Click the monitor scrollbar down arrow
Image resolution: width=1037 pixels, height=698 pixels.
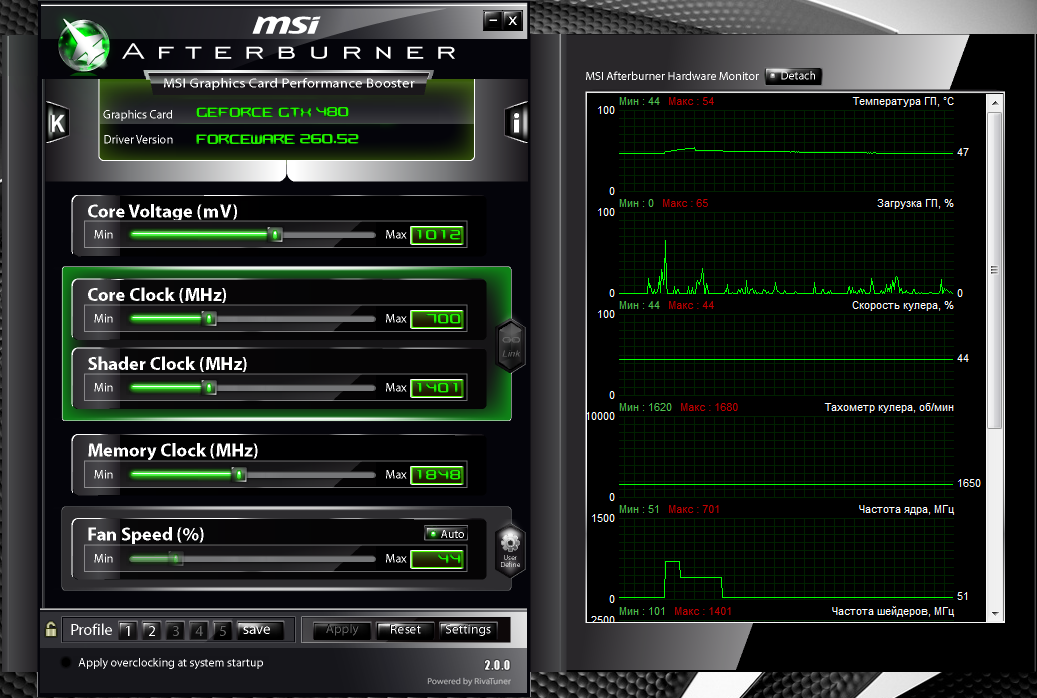point(995,614)
